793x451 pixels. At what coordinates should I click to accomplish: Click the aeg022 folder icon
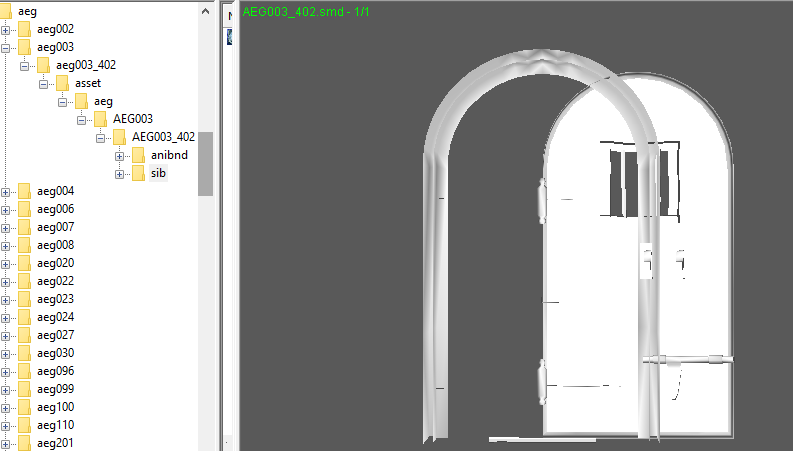coord(24,281)
